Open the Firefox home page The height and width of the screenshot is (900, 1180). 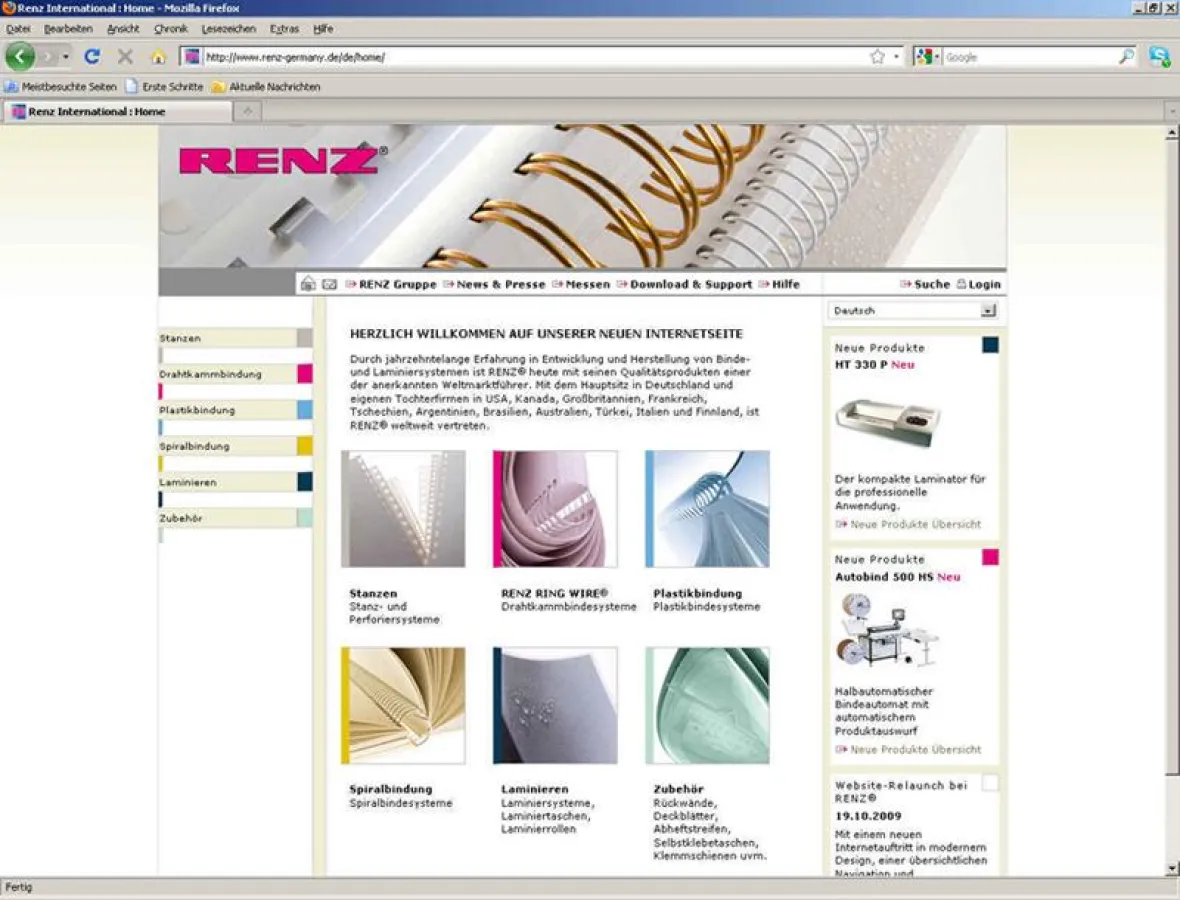click(x=157, y=56)
